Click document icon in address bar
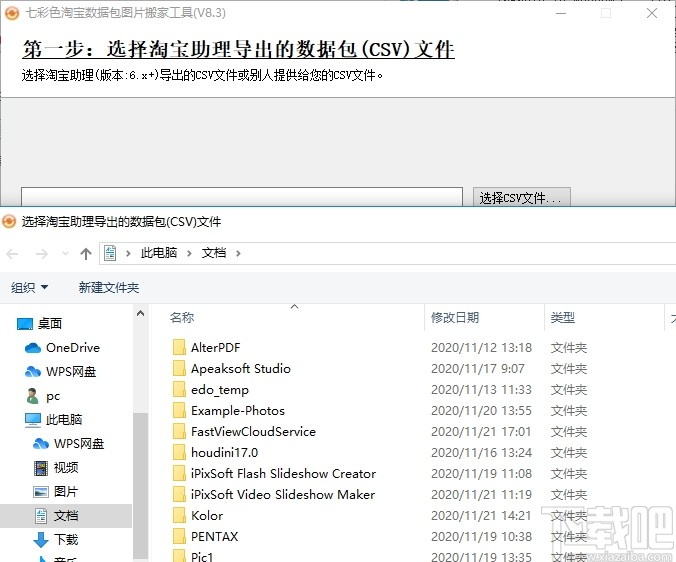 point(110,253)
